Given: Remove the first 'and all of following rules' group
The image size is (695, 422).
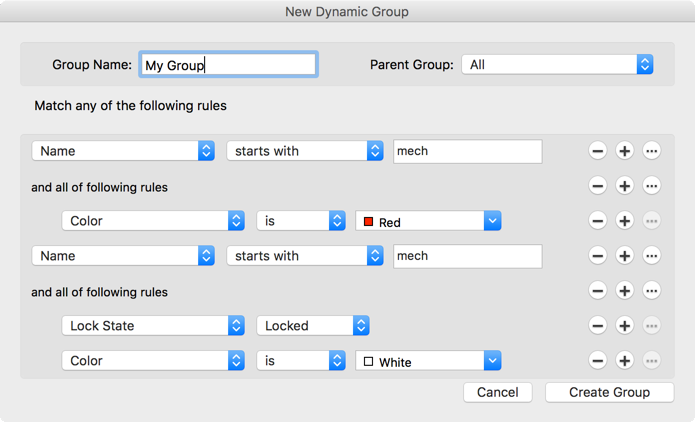Looking at the screenshot, I should 598,186.
